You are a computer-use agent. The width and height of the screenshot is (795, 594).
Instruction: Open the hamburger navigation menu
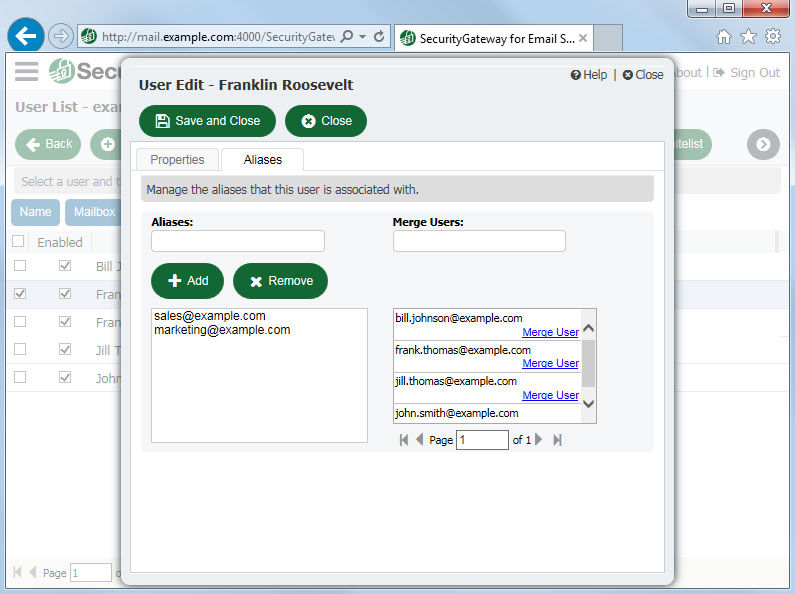(26, 71)
